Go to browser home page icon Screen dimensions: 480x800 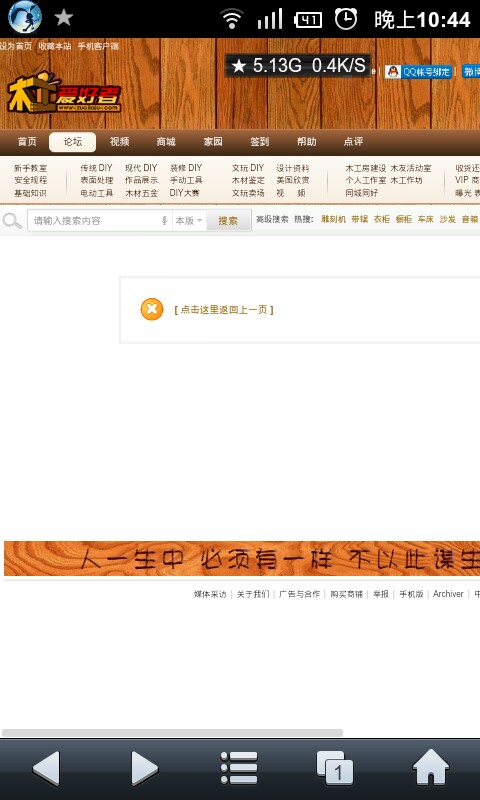(x=431, y=767)
